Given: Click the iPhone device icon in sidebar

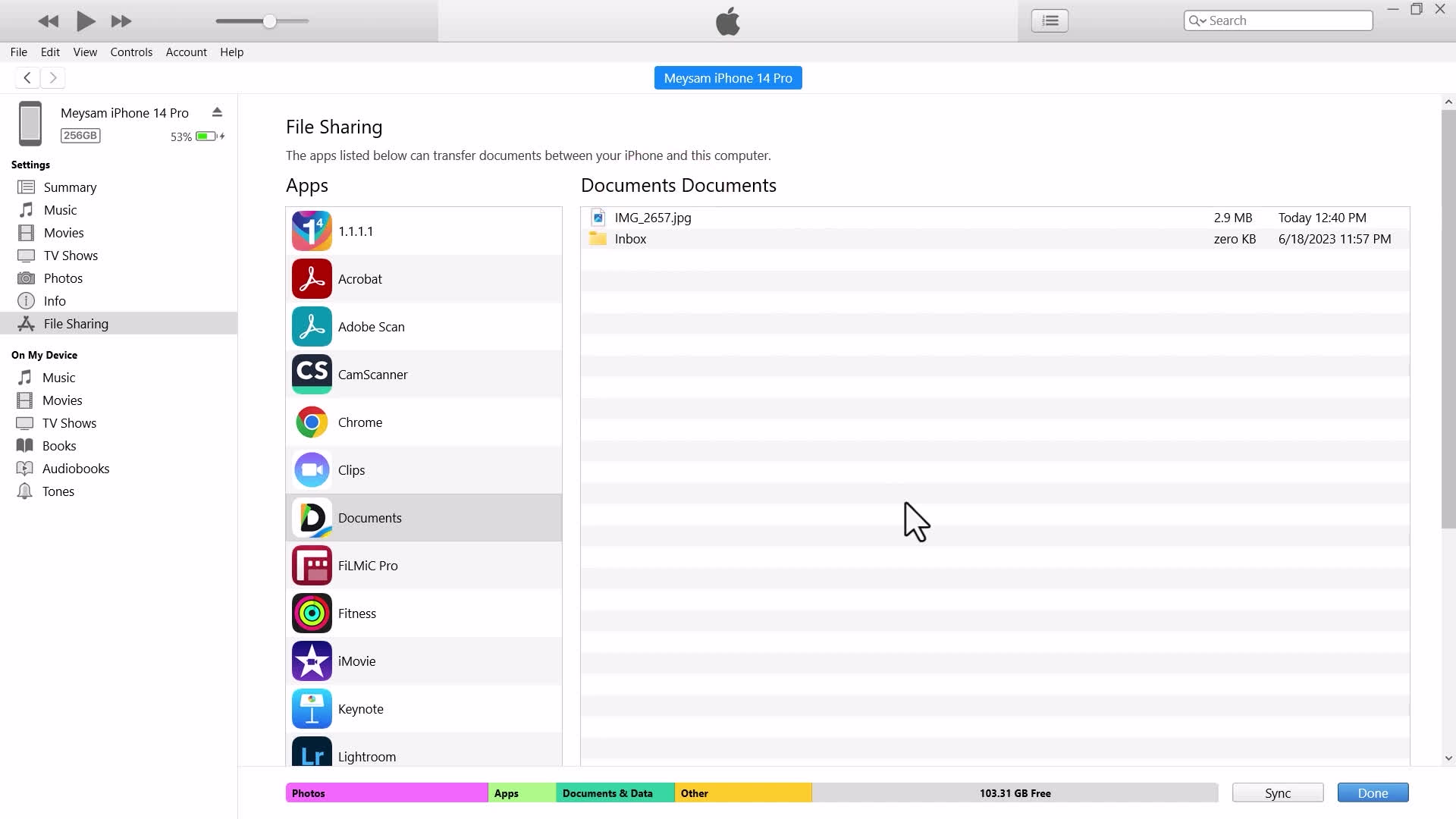Looking at the screenshot, I should (30, 123).
